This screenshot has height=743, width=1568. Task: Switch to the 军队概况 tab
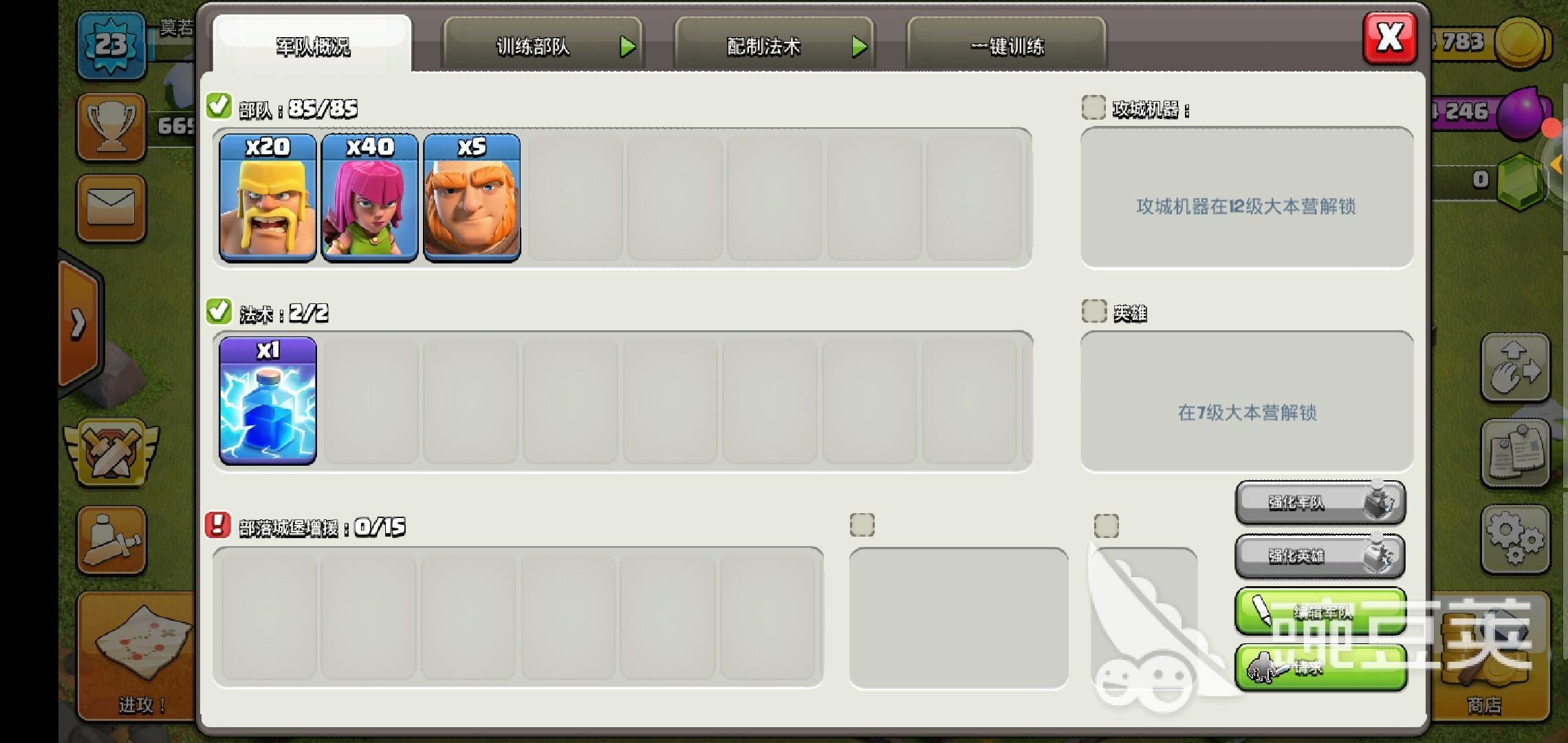point(313,45)
